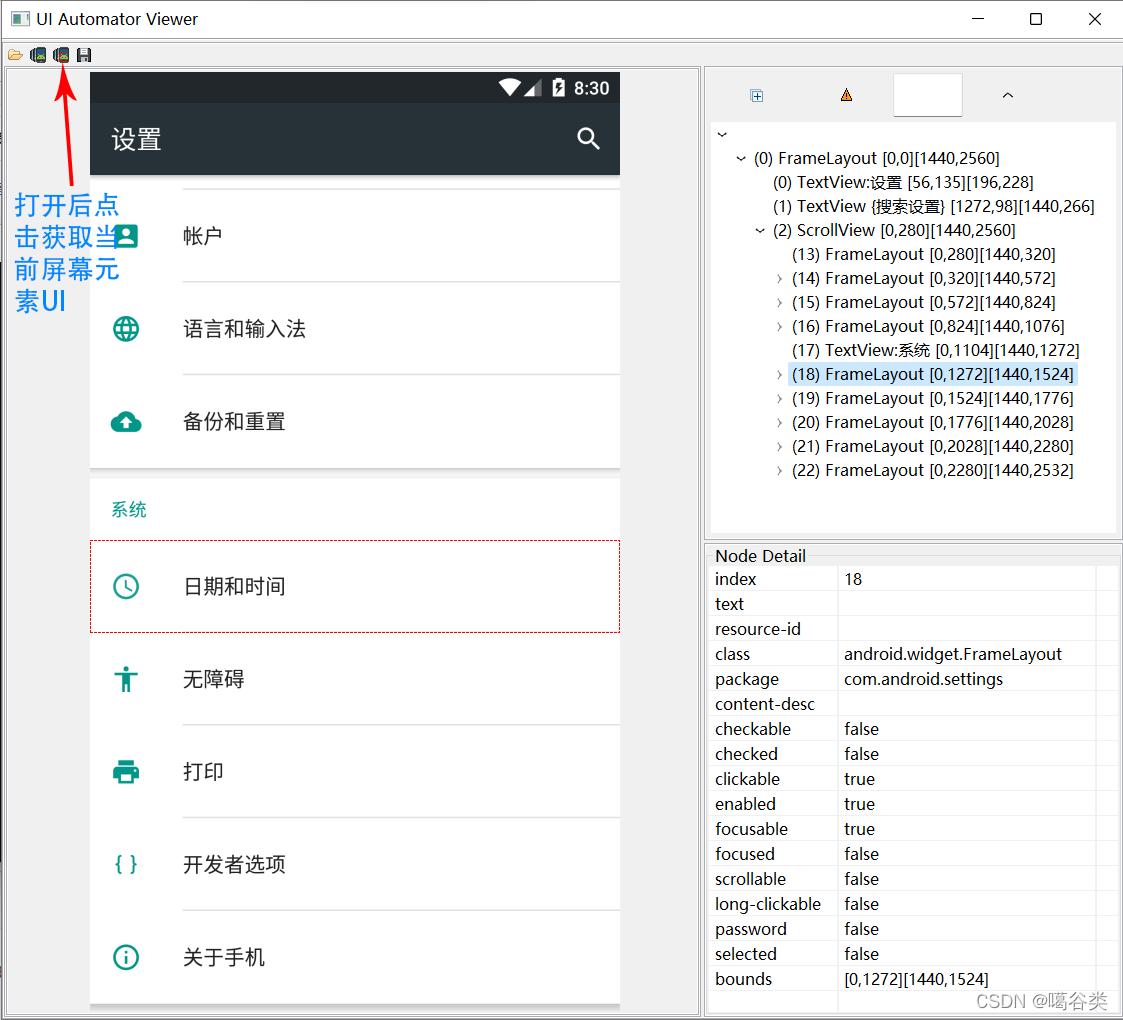The width and height of the screenshot is (1123, 1020).
Task: Click the 系统 section header
Action: point(129,510)
